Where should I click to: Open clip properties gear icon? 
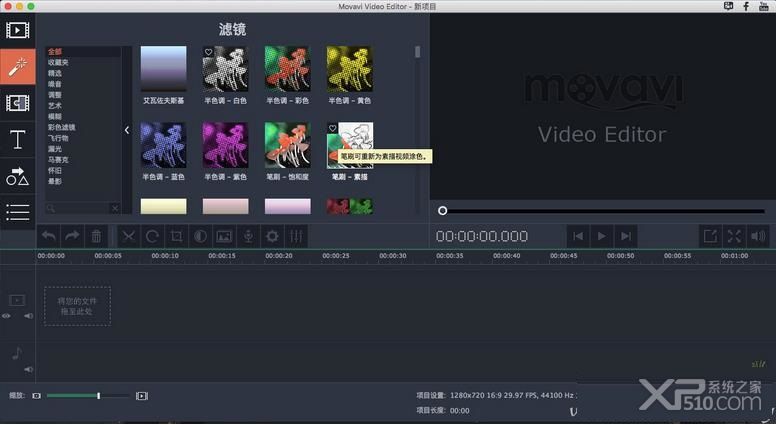[x=272, y=236]
